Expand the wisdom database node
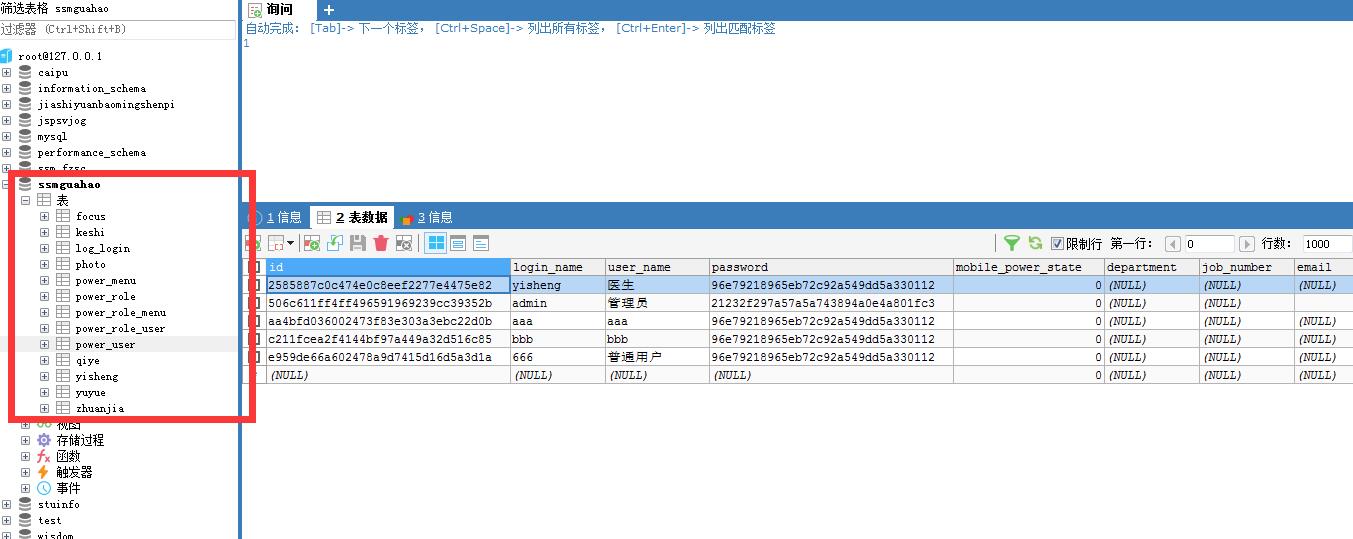This screenshot has width=1353, height=539. coord(6,534)
